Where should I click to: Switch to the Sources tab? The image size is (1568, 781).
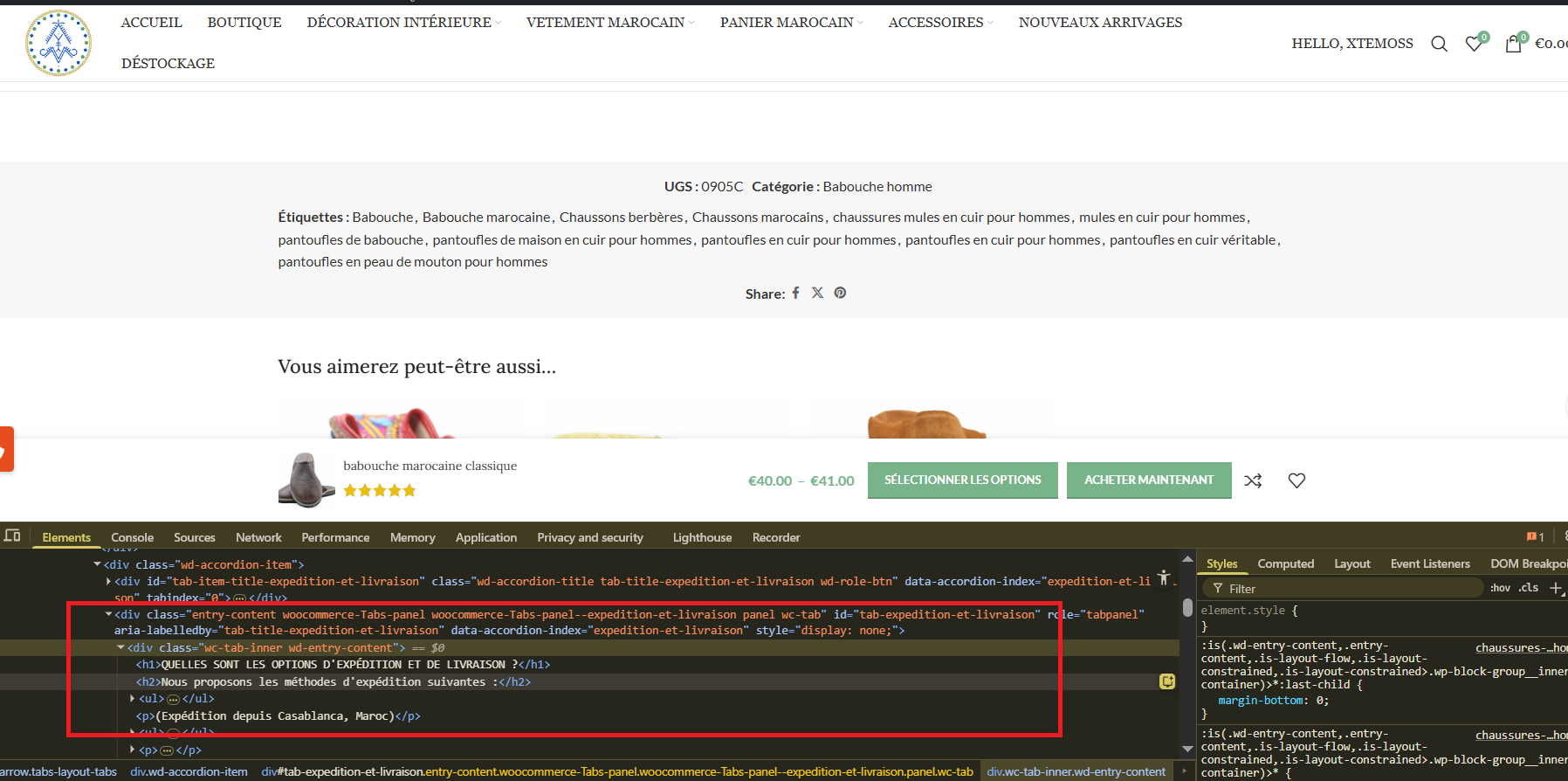pyautogui.click(x=194, y=537)
